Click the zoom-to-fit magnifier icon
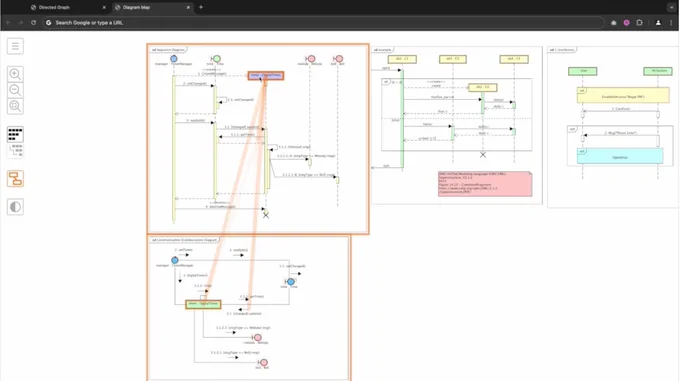This screenshot has height=381, width=680. pyautogui.click(x=15, y=106)
